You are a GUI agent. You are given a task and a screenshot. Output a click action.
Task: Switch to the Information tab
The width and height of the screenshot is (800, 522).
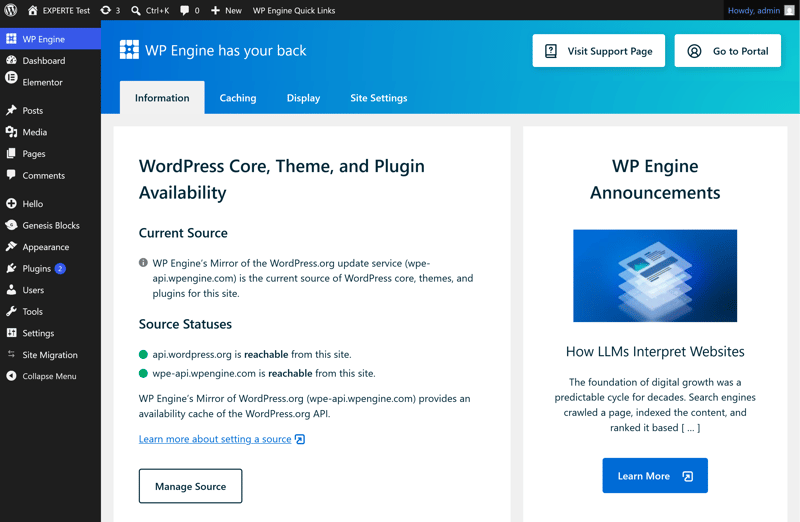(162, 97)
